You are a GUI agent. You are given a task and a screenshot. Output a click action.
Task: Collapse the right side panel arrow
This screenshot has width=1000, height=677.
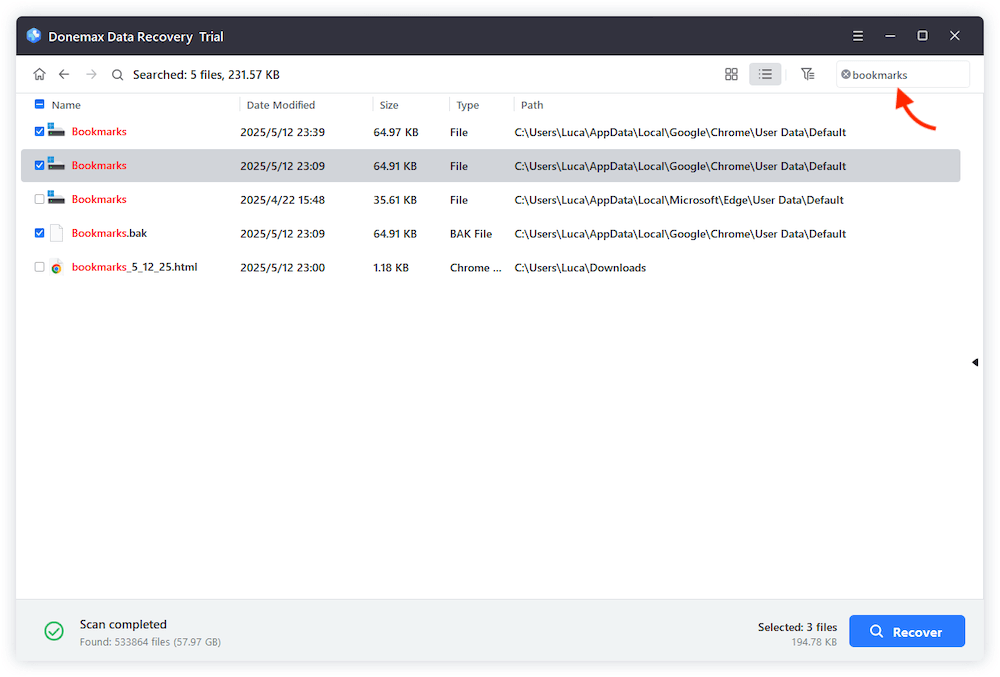(x=975, y=362)
